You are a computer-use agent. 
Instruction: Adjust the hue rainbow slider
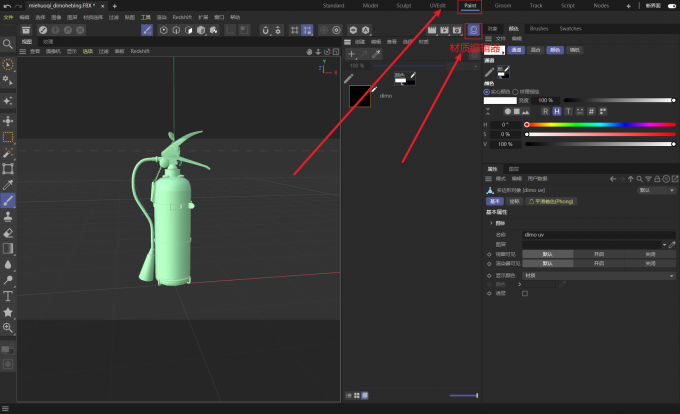(x=601, y=125)
